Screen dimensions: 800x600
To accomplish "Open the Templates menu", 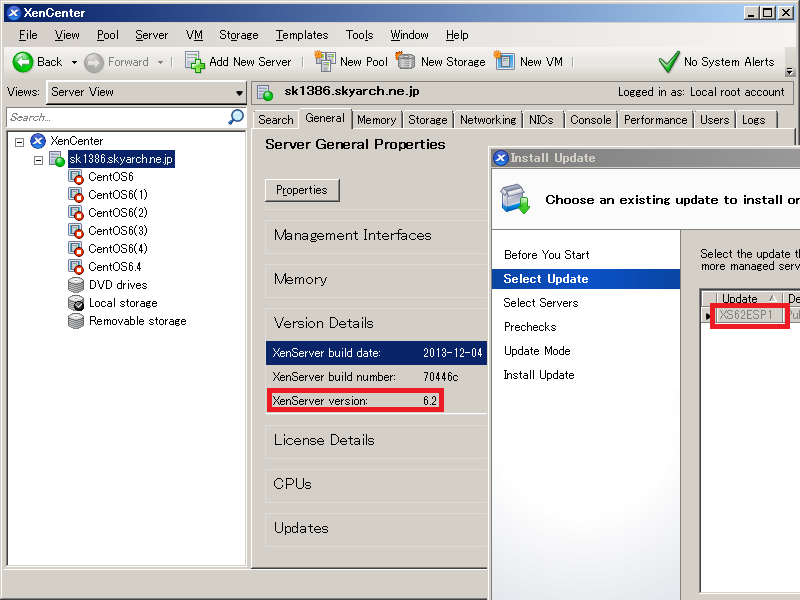I will click(302, 35).
